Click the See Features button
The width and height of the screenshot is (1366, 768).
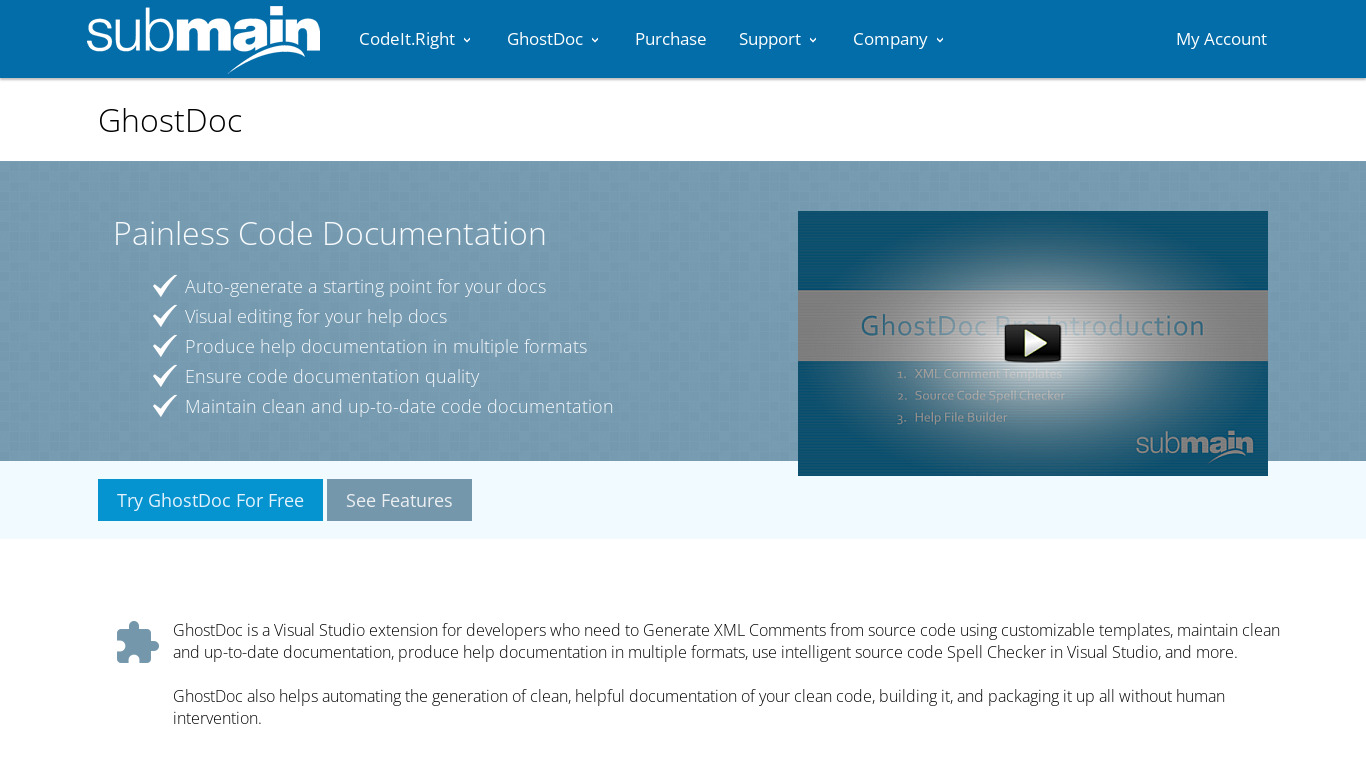(x=399, y=500)
